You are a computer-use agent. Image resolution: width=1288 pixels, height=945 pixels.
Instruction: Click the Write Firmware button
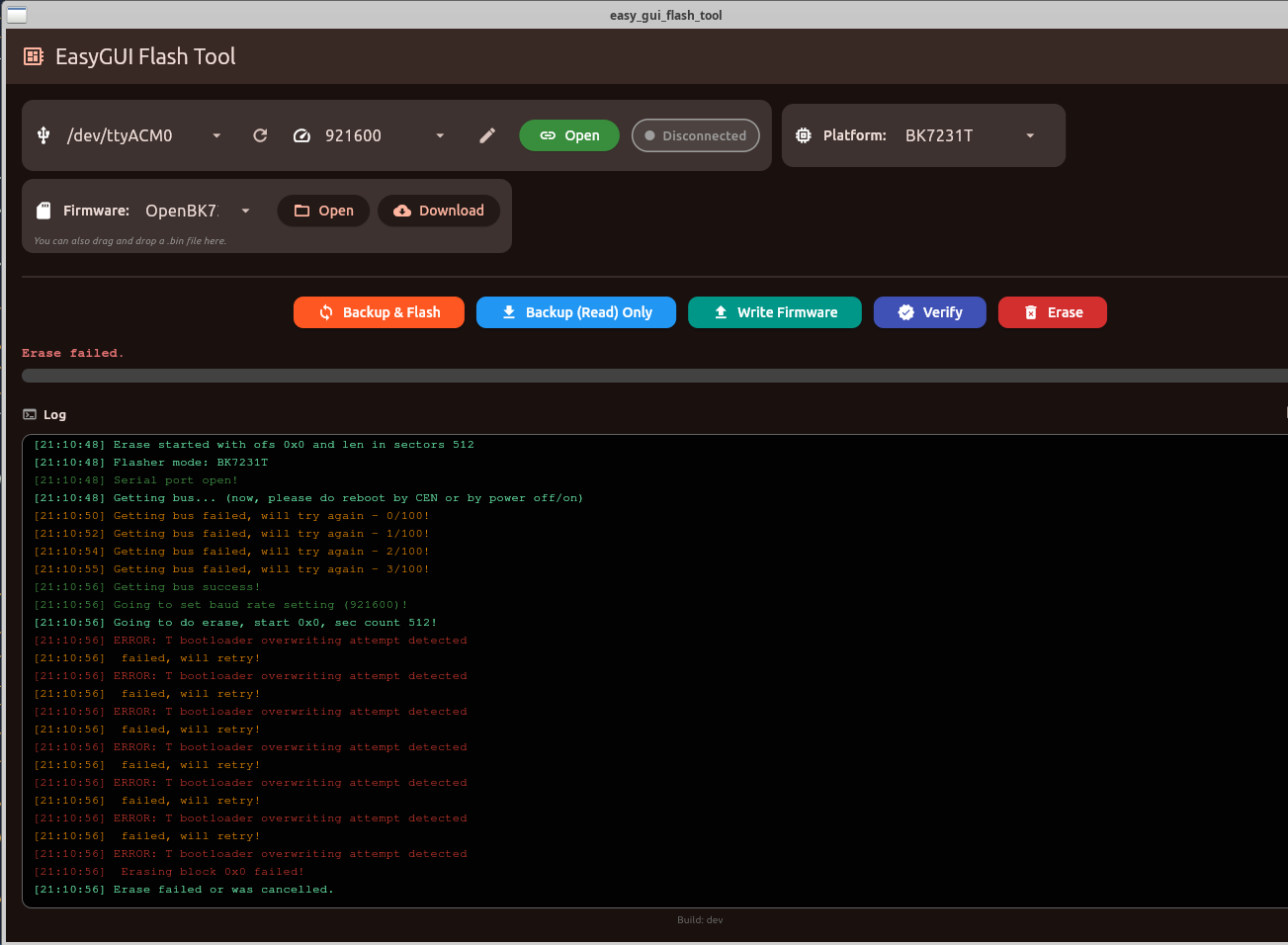[x=775, y=312]
